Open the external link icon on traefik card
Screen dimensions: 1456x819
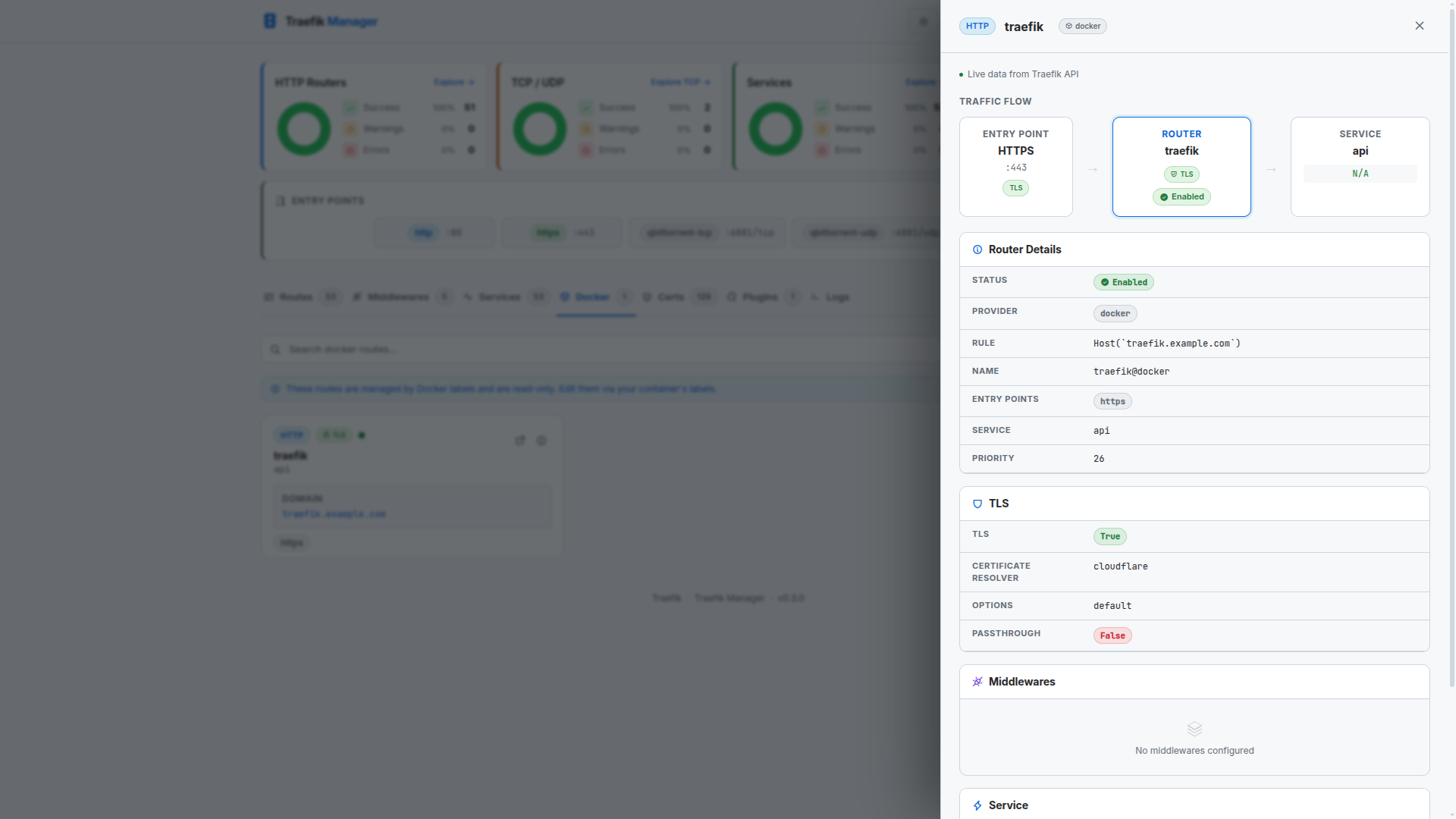click(520, 440)
